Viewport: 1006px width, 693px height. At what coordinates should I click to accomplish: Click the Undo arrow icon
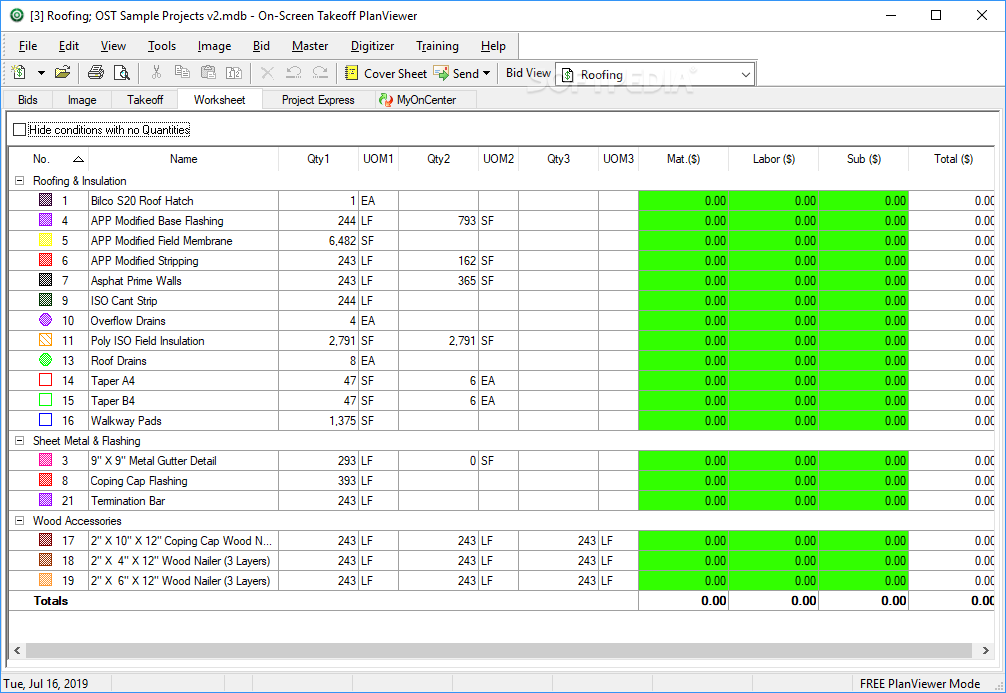tap(294, 73)
